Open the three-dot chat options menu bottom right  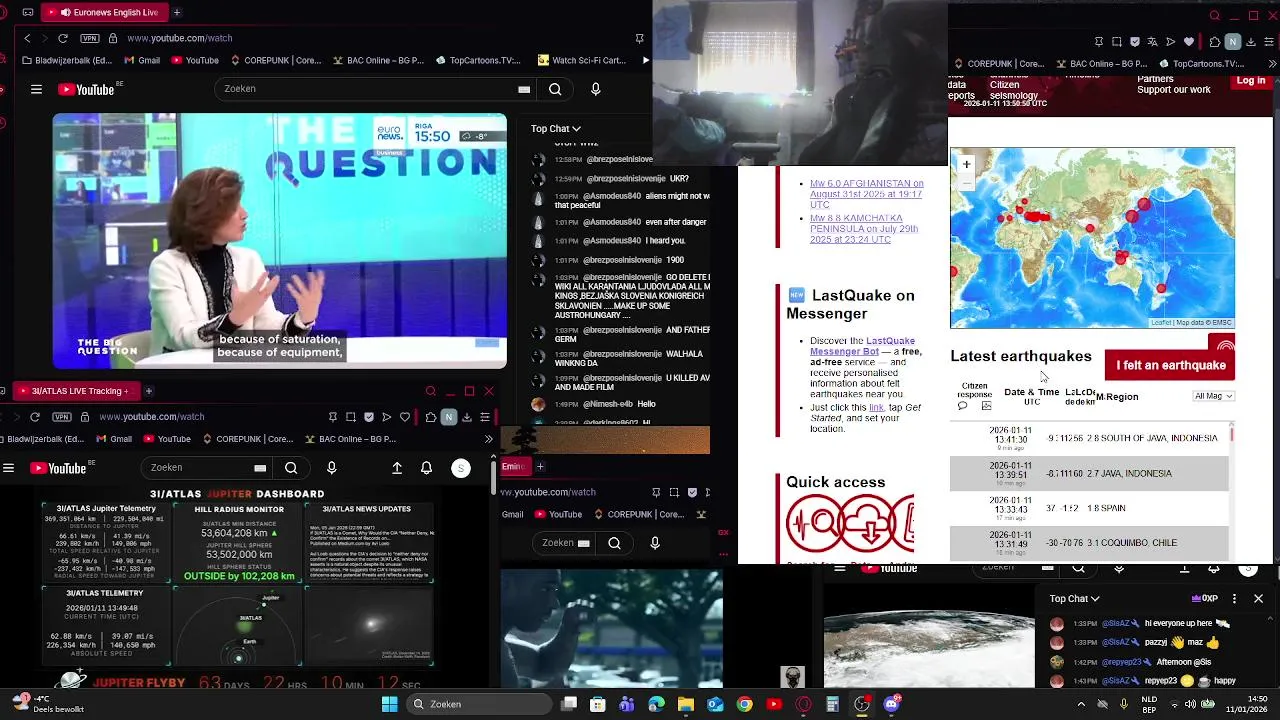click(1234, 599)
